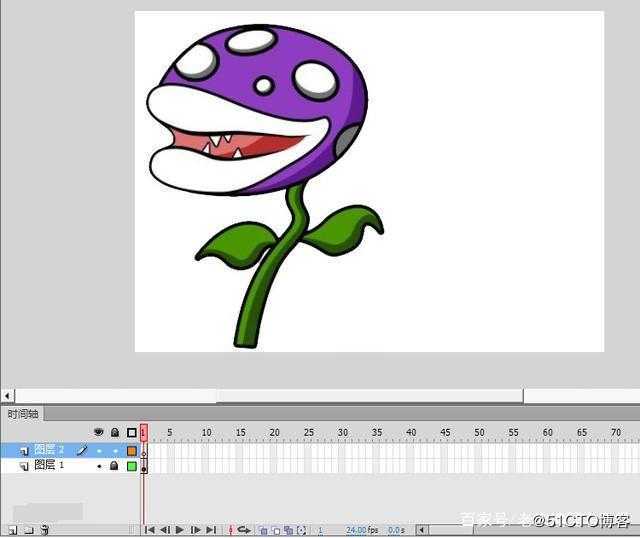The image size is (640, 538).
Task: Click frame 50 on the timeline ruler
Action: (479, 432)
